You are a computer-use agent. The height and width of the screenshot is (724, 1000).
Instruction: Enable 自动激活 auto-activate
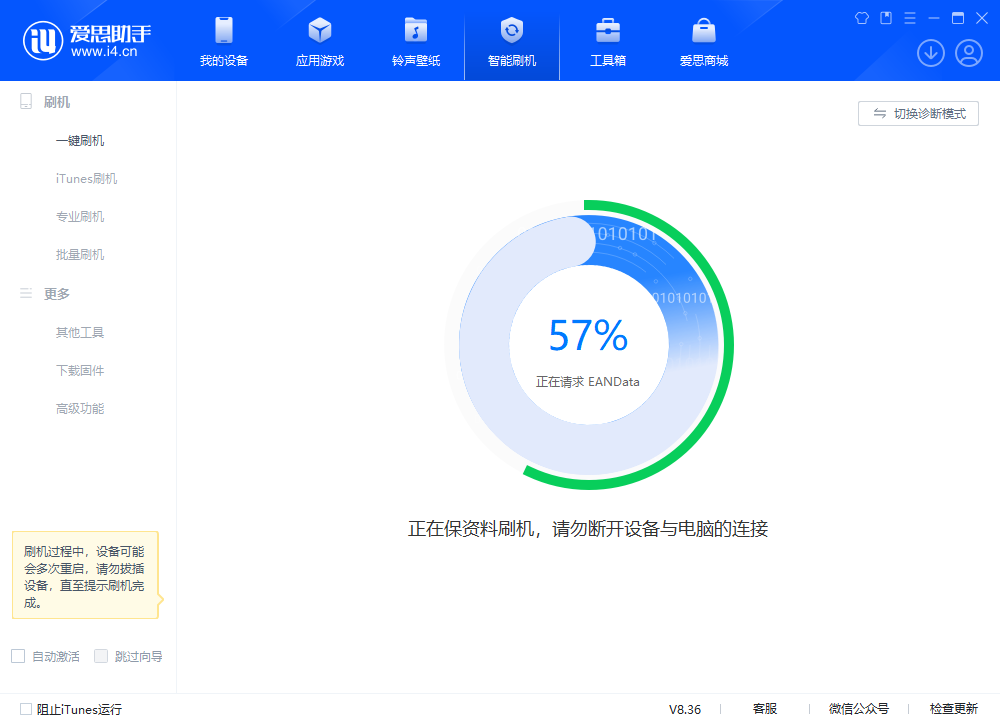(x=17, y=655)
